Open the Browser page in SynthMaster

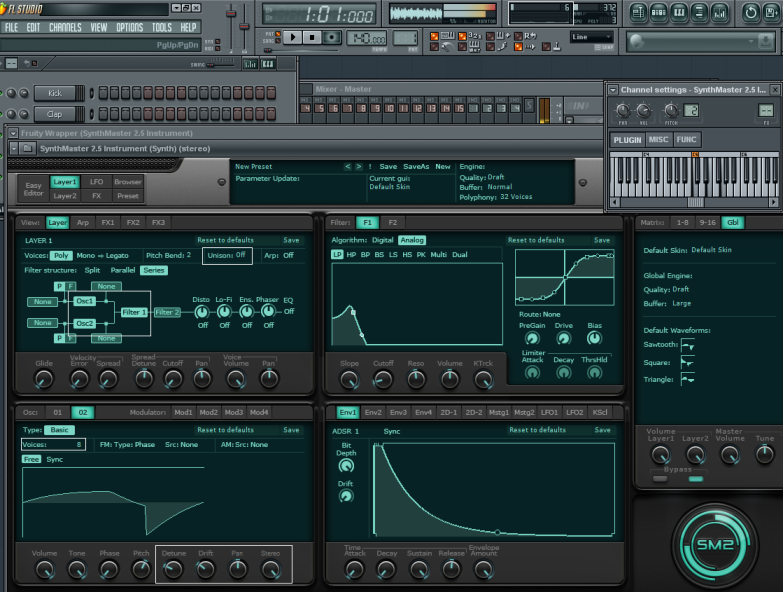(x=128, y=182)
